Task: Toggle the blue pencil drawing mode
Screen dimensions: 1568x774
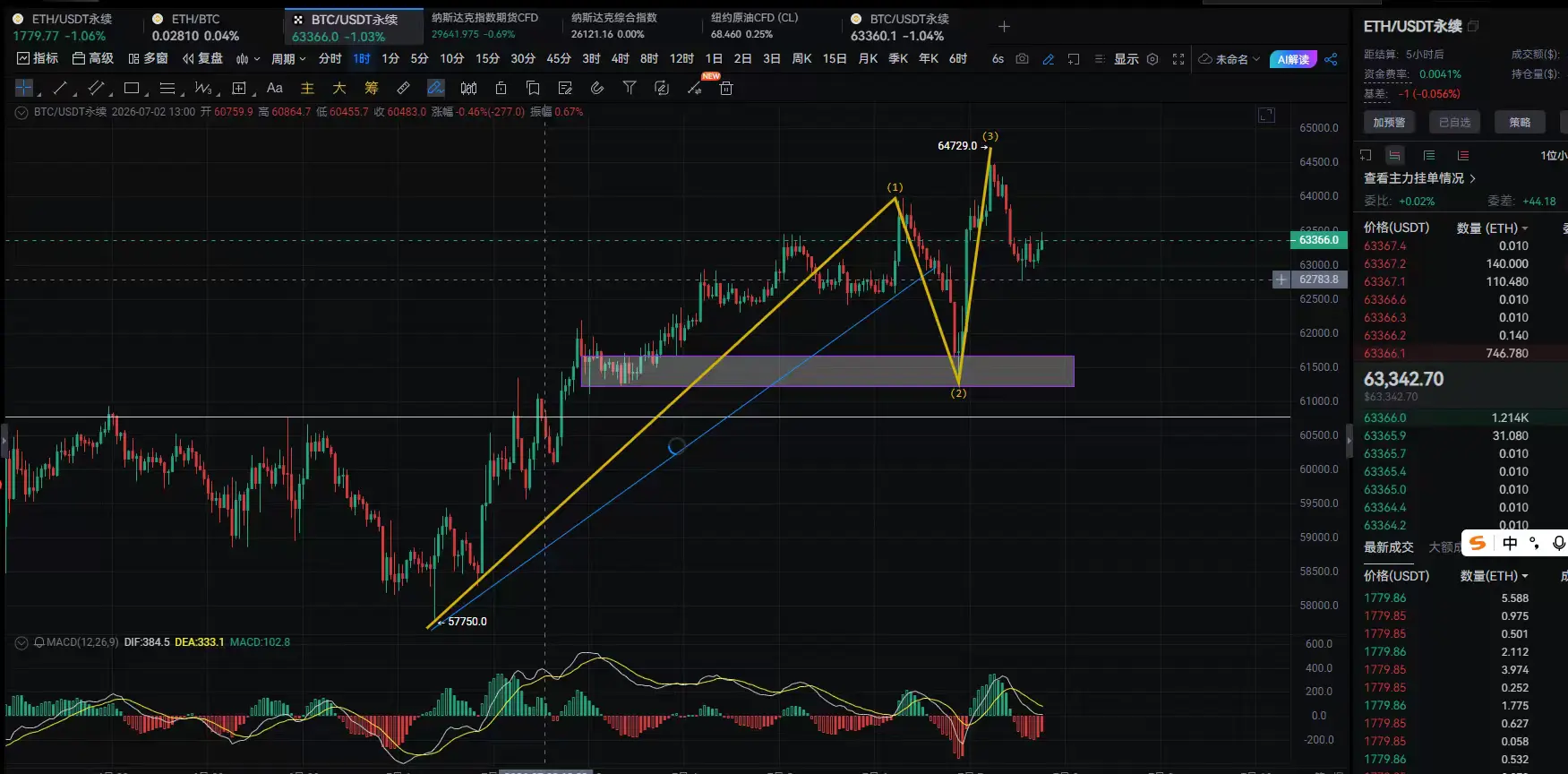Action: 1049,59
